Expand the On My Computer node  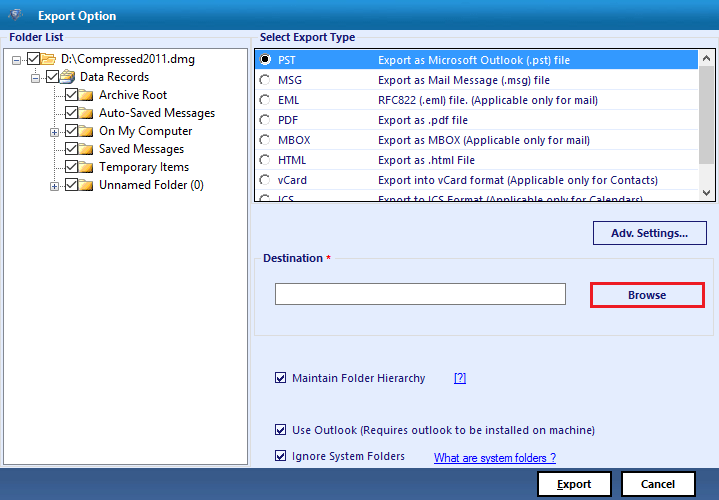[54, 133]
